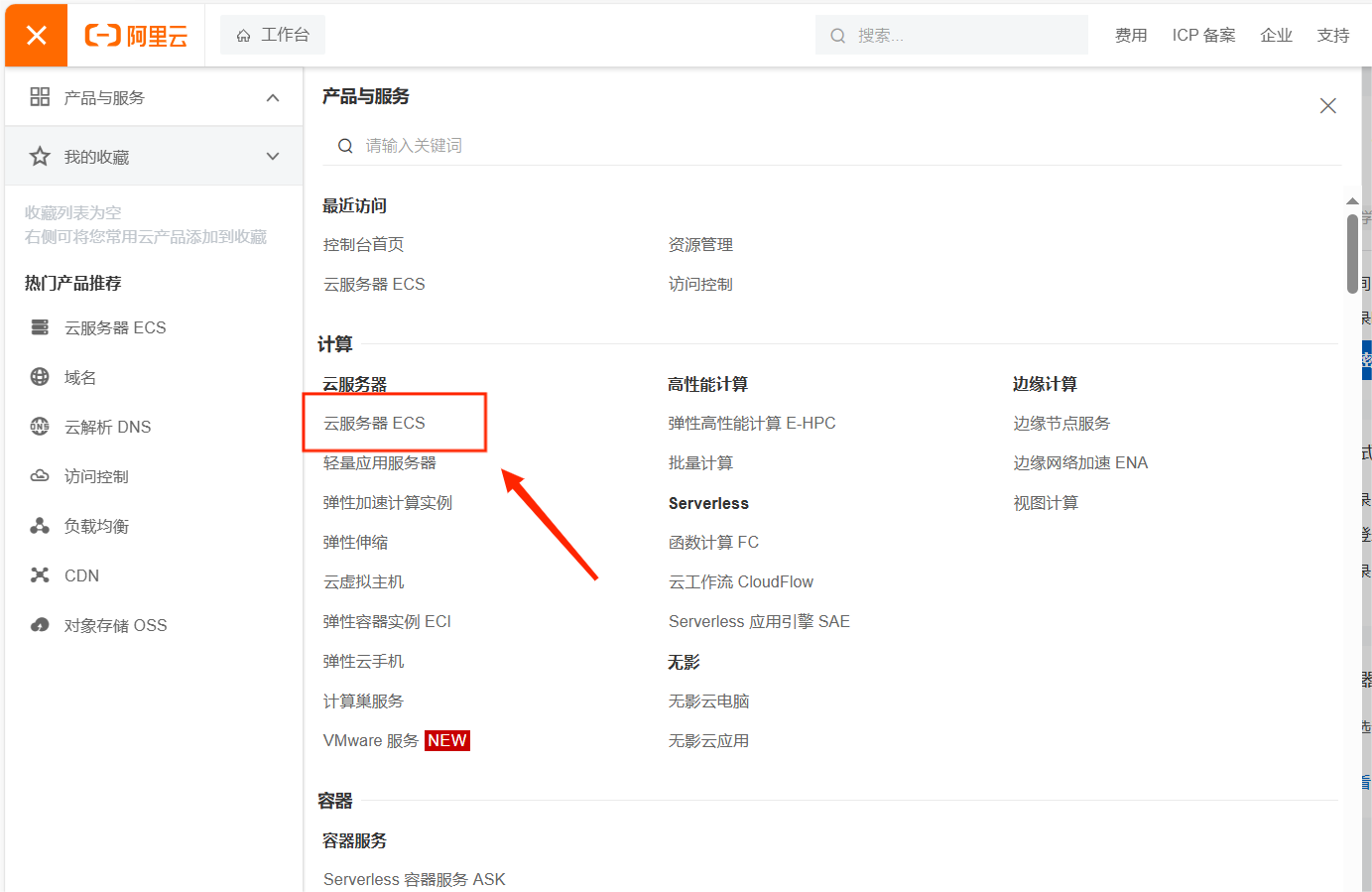Open 计算巢服务 product link
Screen dimensions: 1372x892
pyautogui.click(x=363, y=701)
